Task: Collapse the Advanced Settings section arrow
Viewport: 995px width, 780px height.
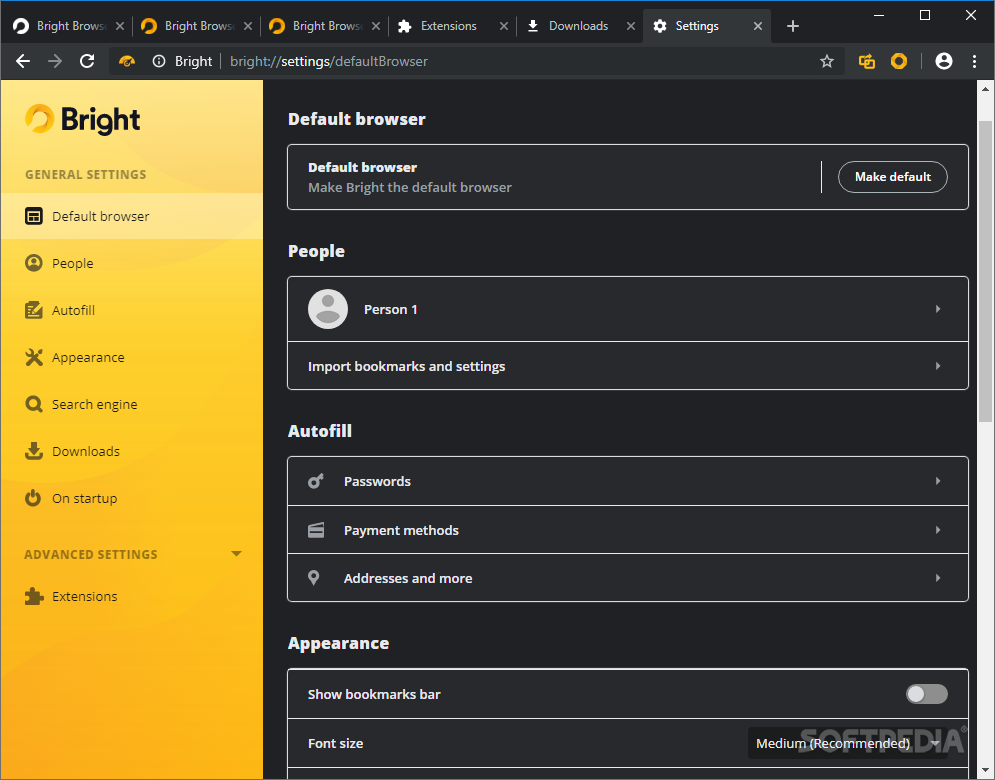Action: [x=236, y=554]
